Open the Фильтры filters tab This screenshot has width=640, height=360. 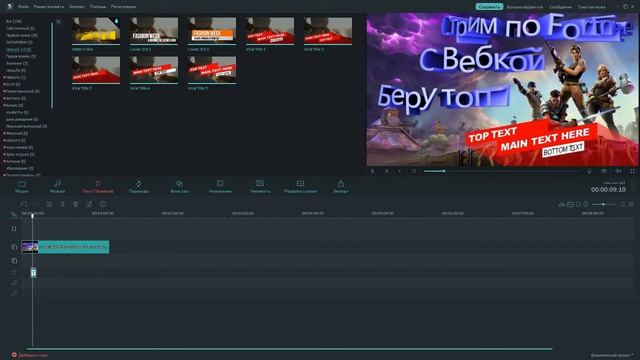pos(179,187)
